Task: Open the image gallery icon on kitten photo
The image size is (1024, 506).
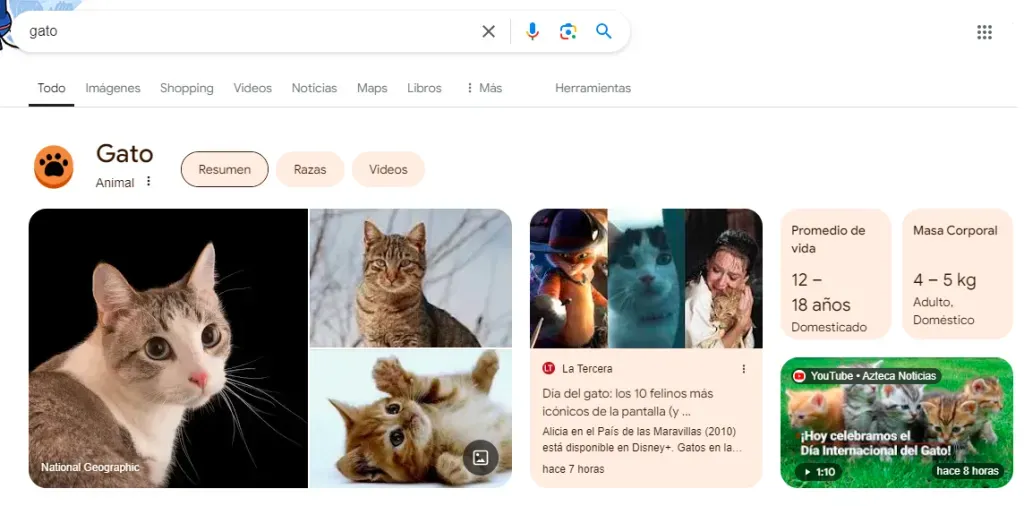Action: coord(480,458)
